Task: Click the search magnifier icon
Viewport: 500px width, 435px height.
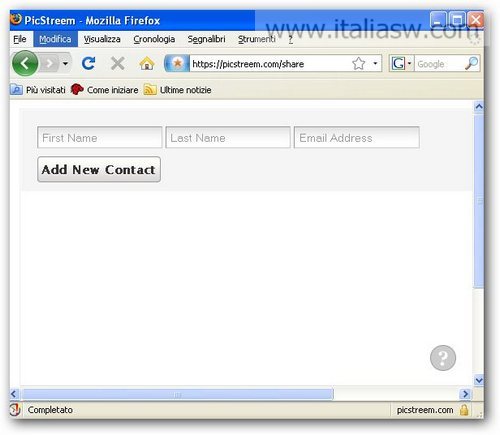Action: coord(471,63)
